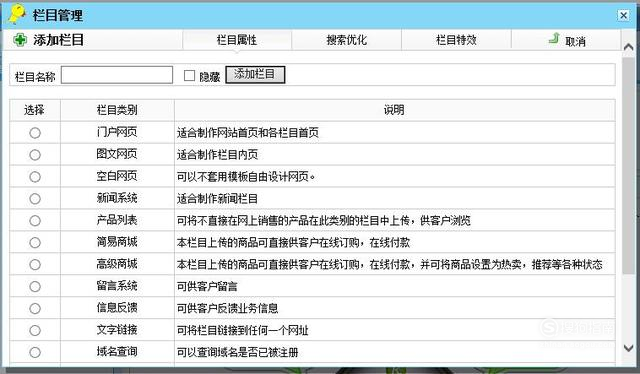Click description 适合制作网站首页和各栏目首页
640x374 pixels.
pos(248,133)
